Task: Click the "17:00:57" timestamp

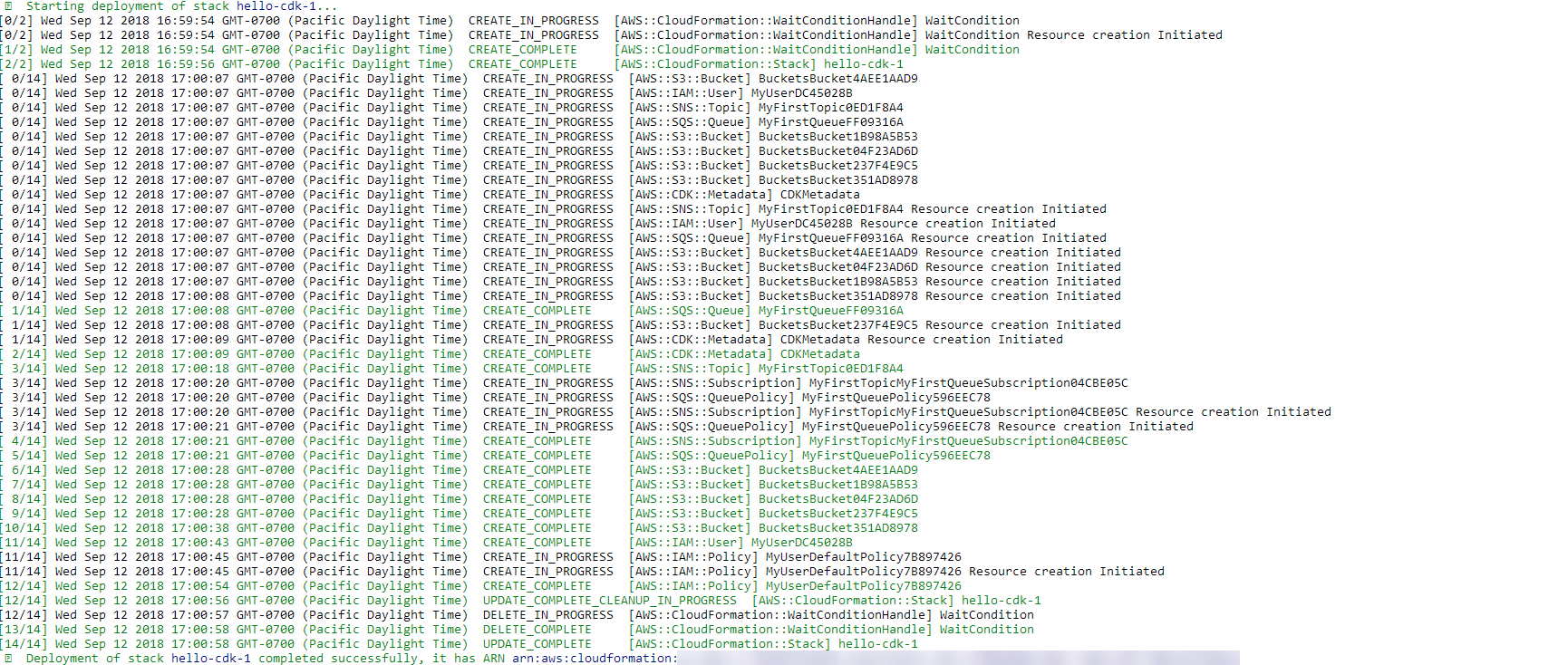Action: coord(200,615)
